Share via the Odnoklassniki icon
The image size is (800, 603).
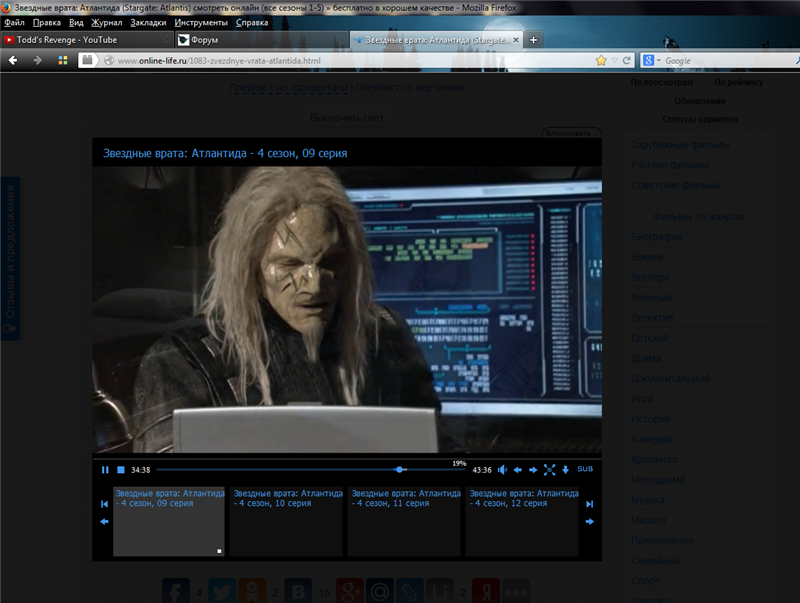(x=252, y=591)
